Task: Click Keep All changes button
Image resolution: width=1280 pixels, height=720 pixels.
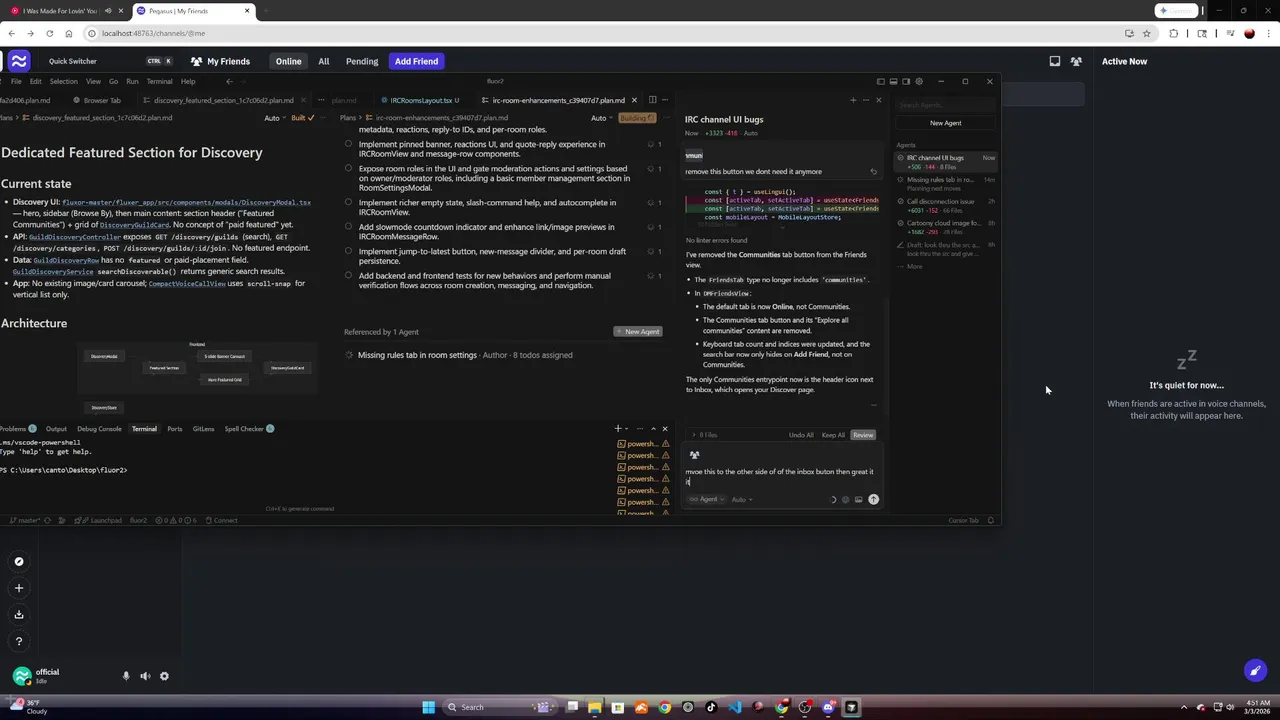Action: pos(833,435)
